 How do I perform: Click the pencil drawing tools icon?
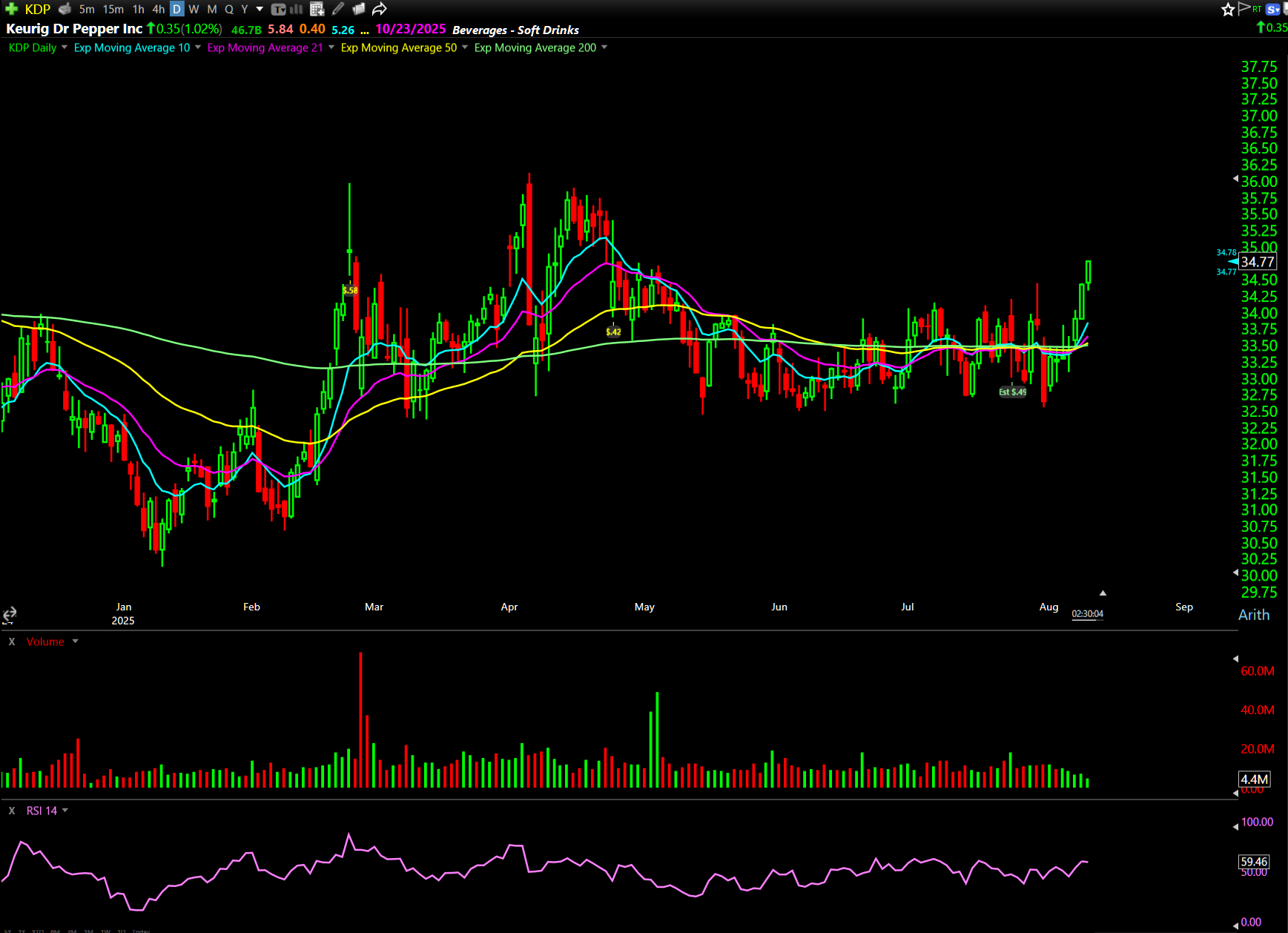point(338,9)
